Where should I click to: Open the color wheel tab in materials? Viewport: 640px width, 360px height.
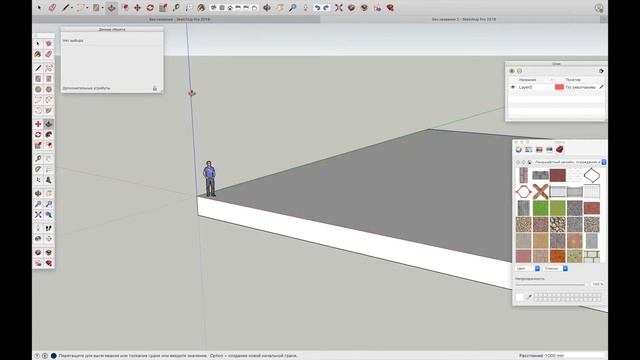518,149
